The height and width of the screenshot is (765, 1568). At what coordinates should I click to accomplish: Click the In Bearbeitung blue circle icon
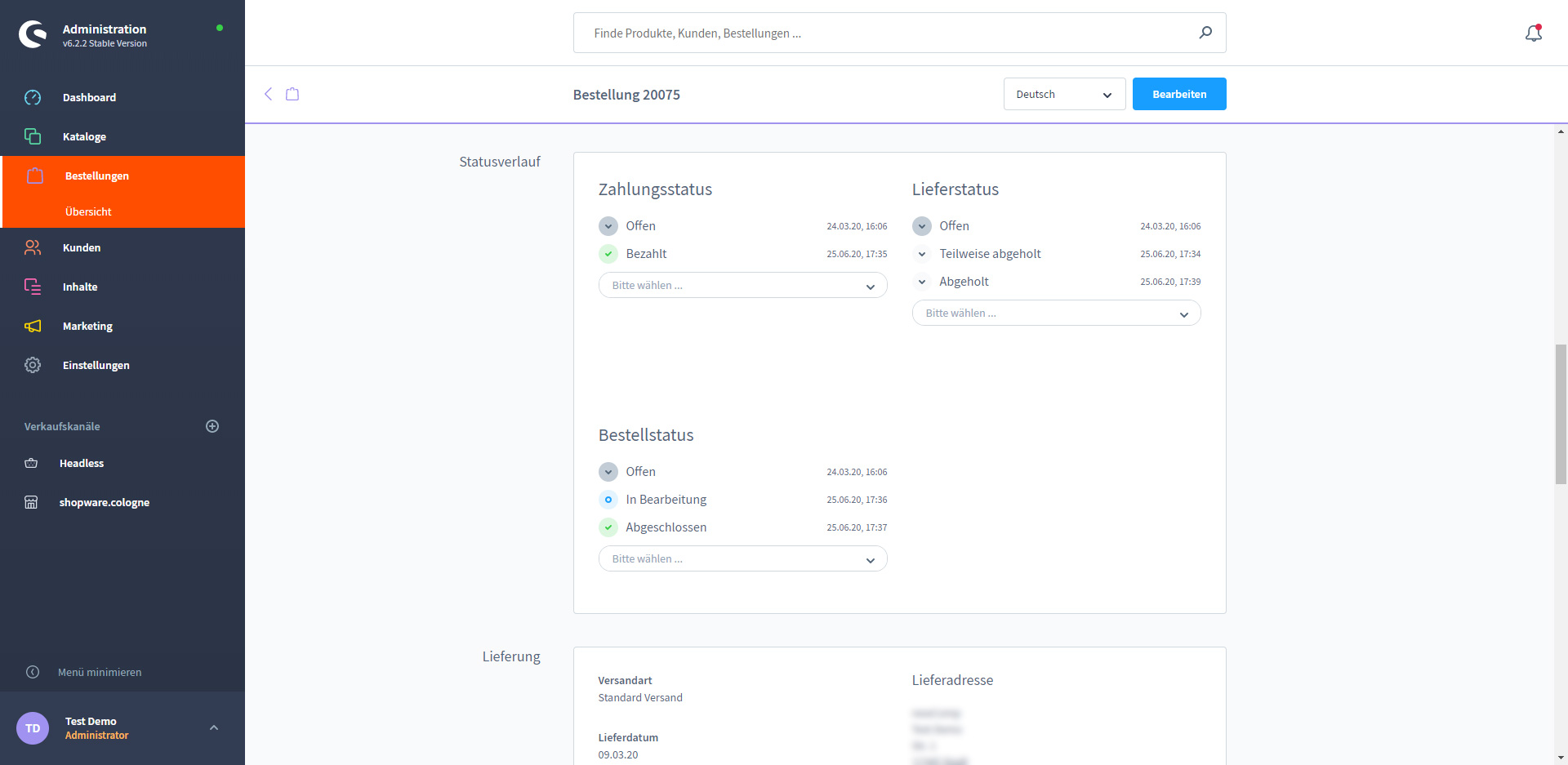click(x=608, y=500)
